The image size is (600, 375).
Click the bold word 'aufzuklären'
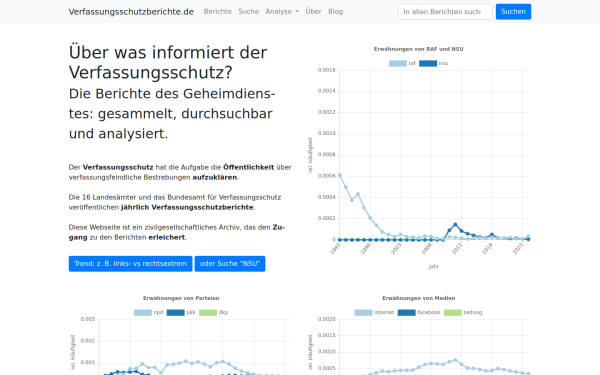(215, 178)
